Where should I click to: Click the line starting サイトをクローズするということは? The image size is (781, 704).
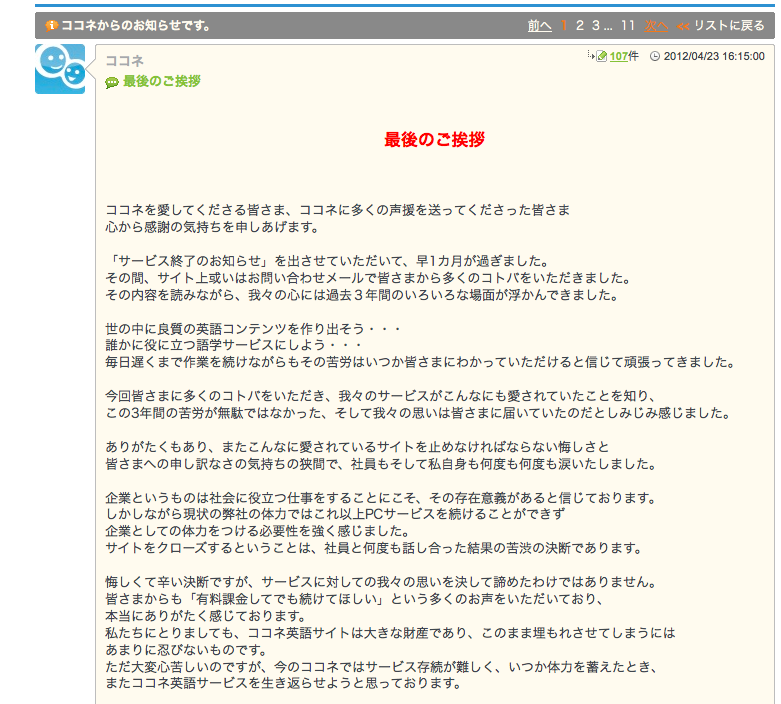pos(374,548)
